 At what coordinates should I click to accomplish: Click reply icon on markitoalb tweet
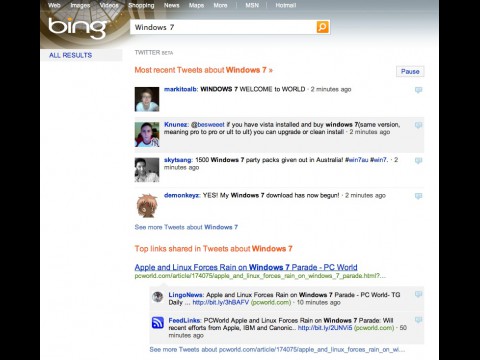tap(418, 90)
